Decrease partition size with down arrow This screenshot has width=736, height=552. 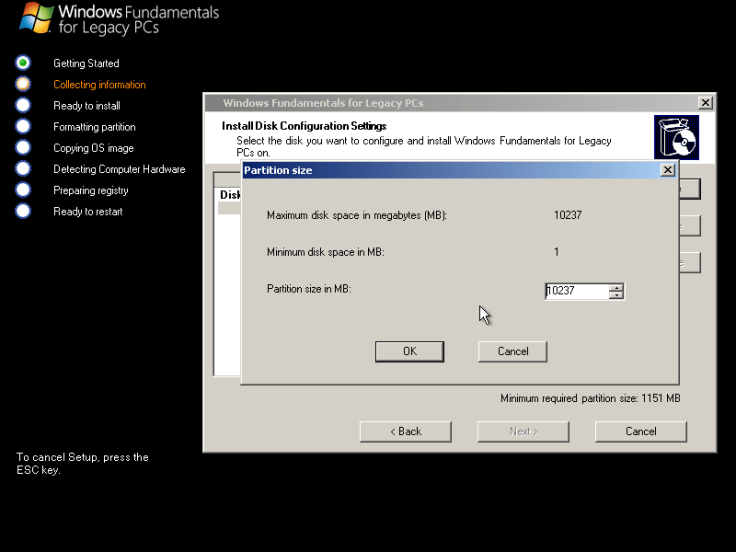[617, 295]
